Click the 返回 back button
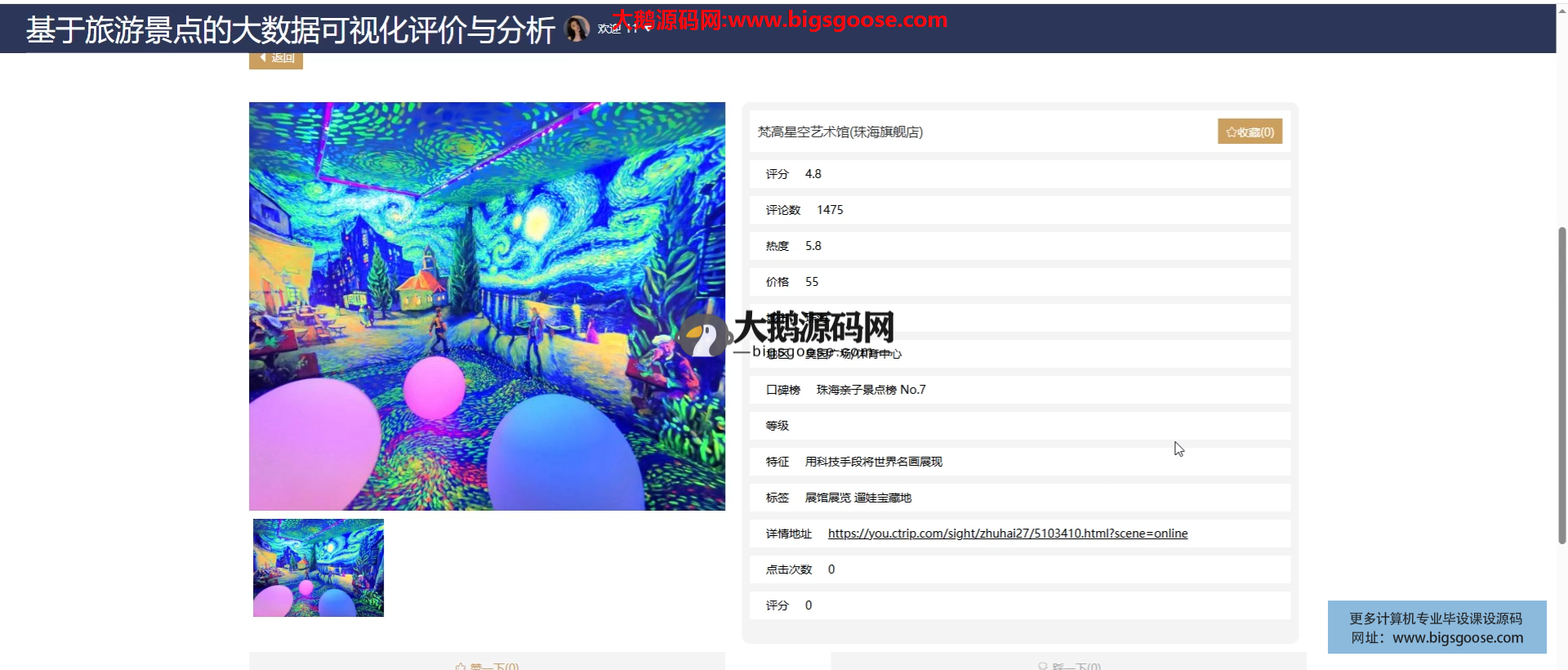 pyautogui.click(x=276, y=59)
